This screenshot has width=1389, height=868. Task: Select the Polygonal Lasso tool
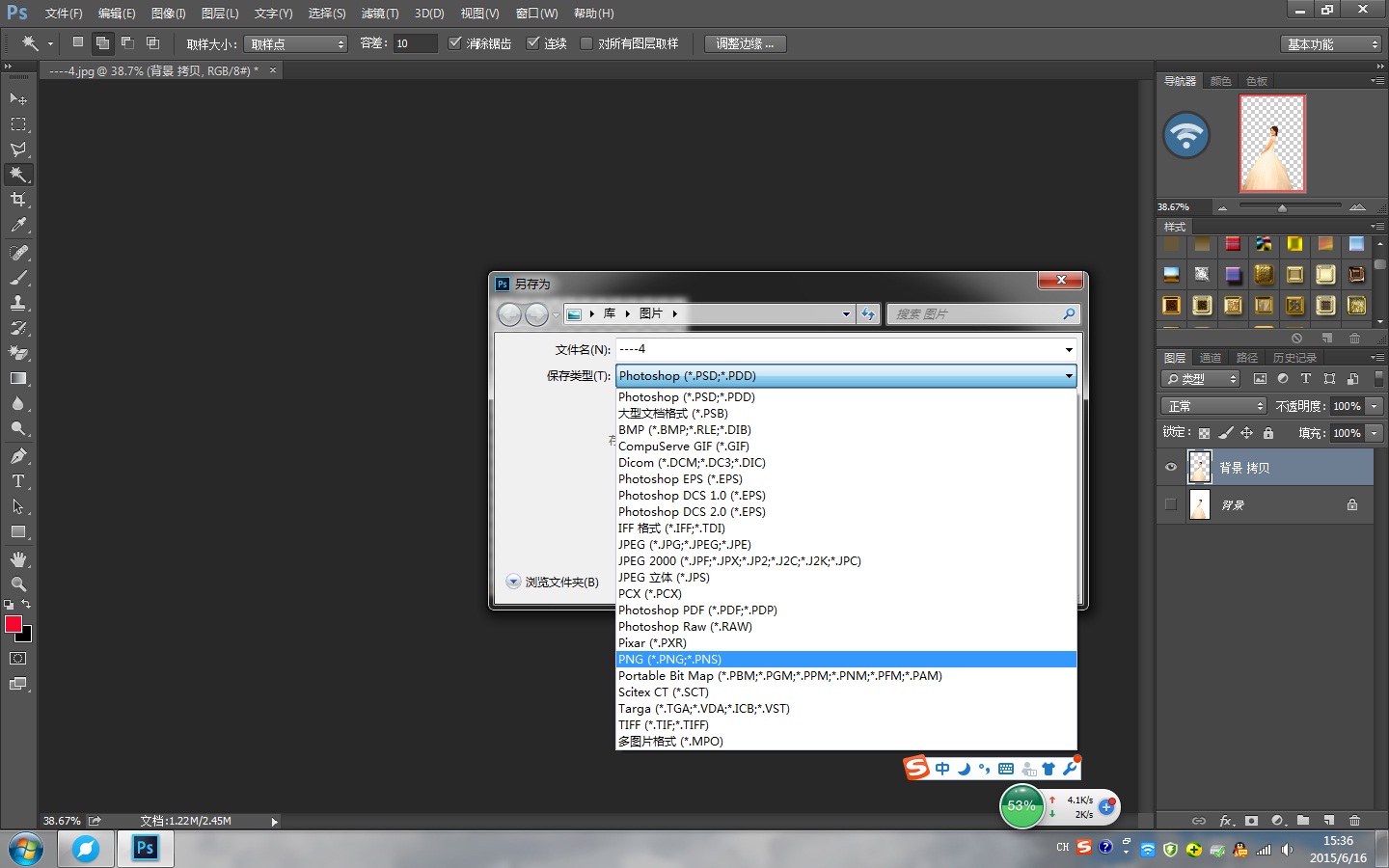pos(17,149)
